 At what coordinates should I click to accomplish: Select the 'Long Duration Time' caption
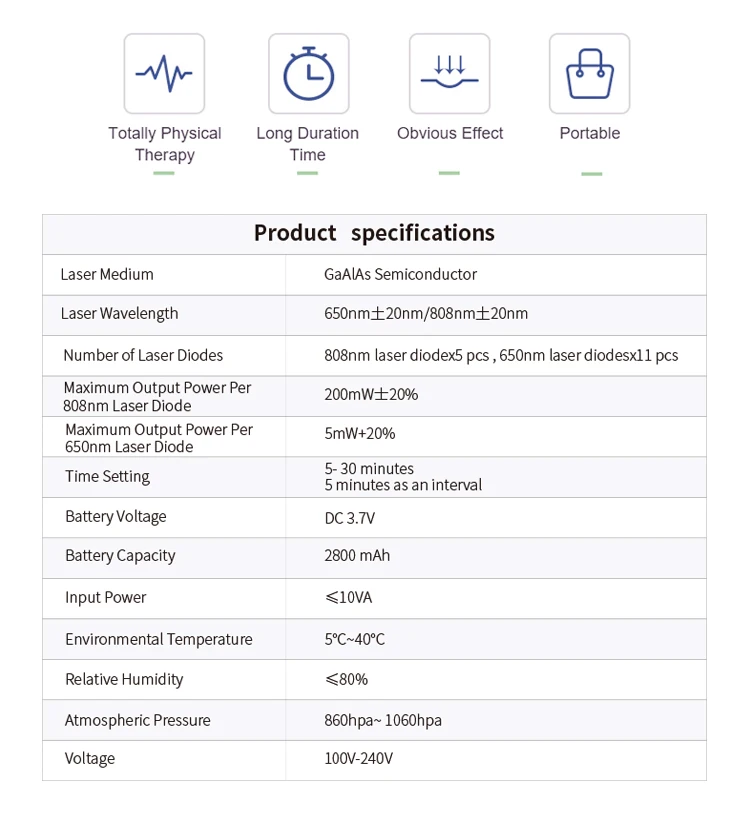(x=307, y=144)
